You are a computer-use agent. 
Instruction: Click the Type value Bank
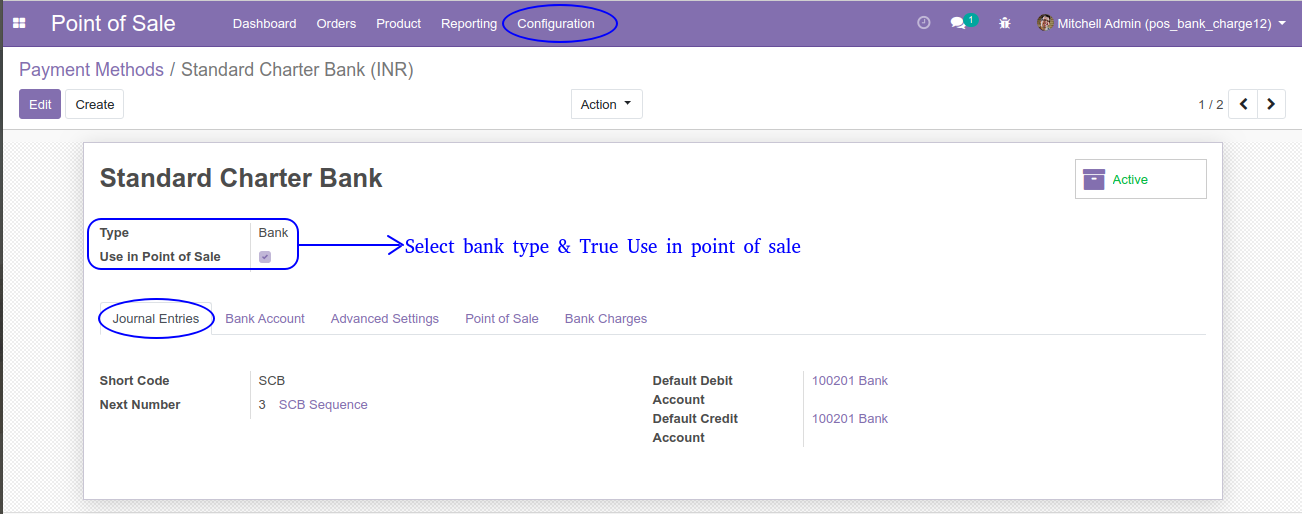pos(273,233)
